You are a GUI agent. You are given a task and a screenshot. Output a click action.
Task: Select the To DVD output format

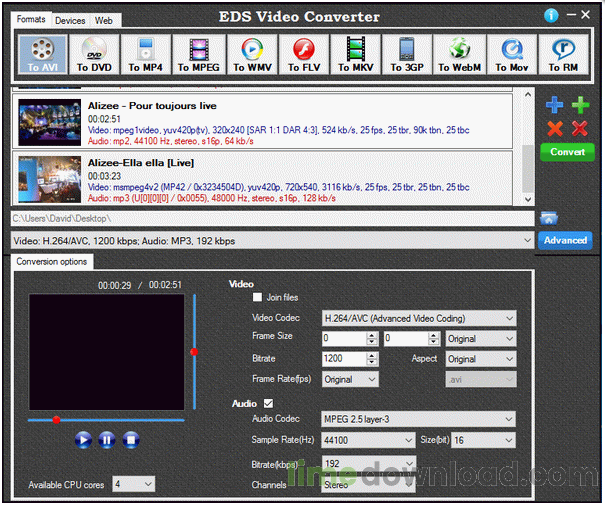(x=94, y=54)
